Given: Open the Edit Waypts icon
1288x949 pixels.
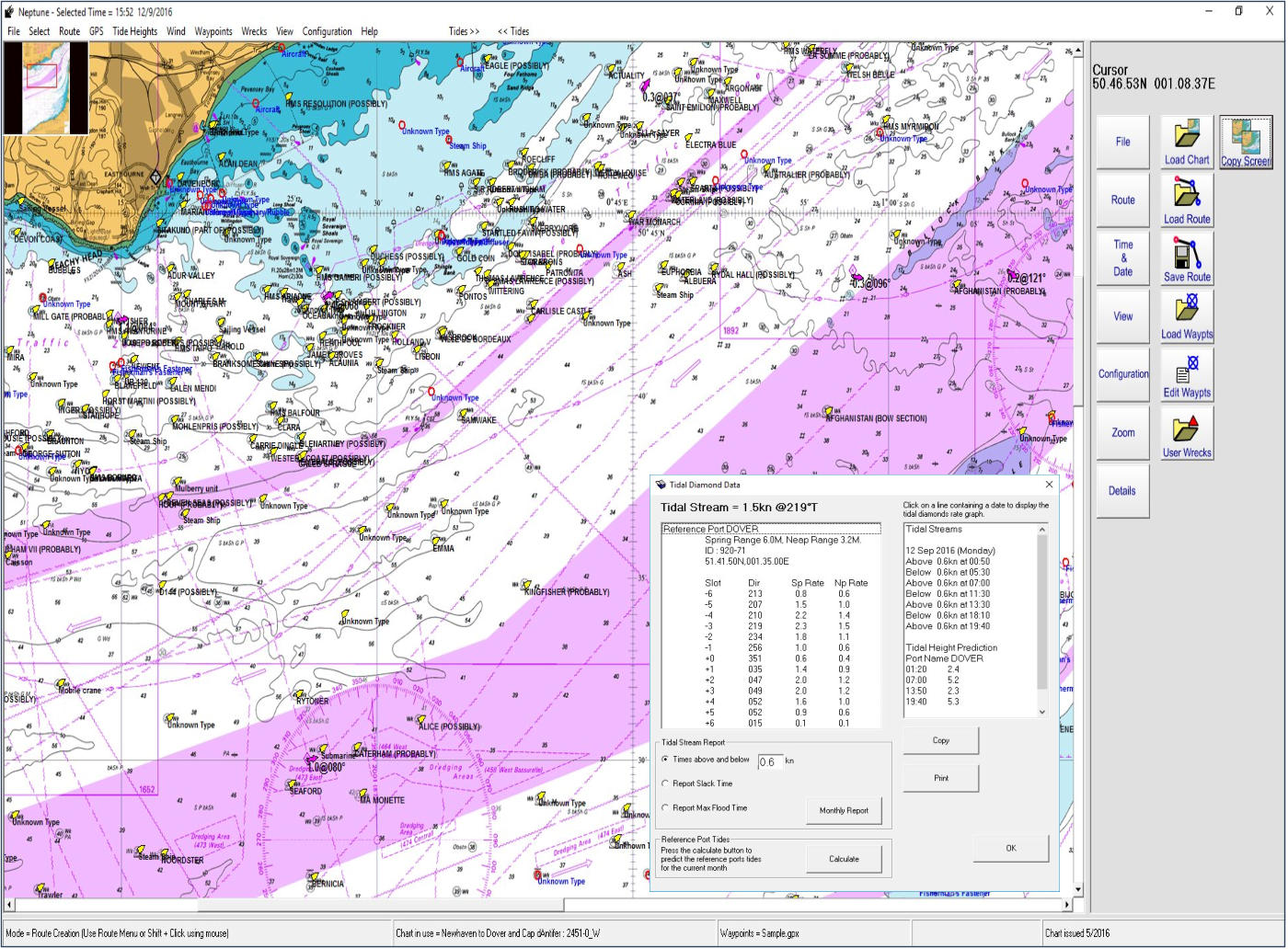Looking at the screenshot, I should coord(1186,369).
